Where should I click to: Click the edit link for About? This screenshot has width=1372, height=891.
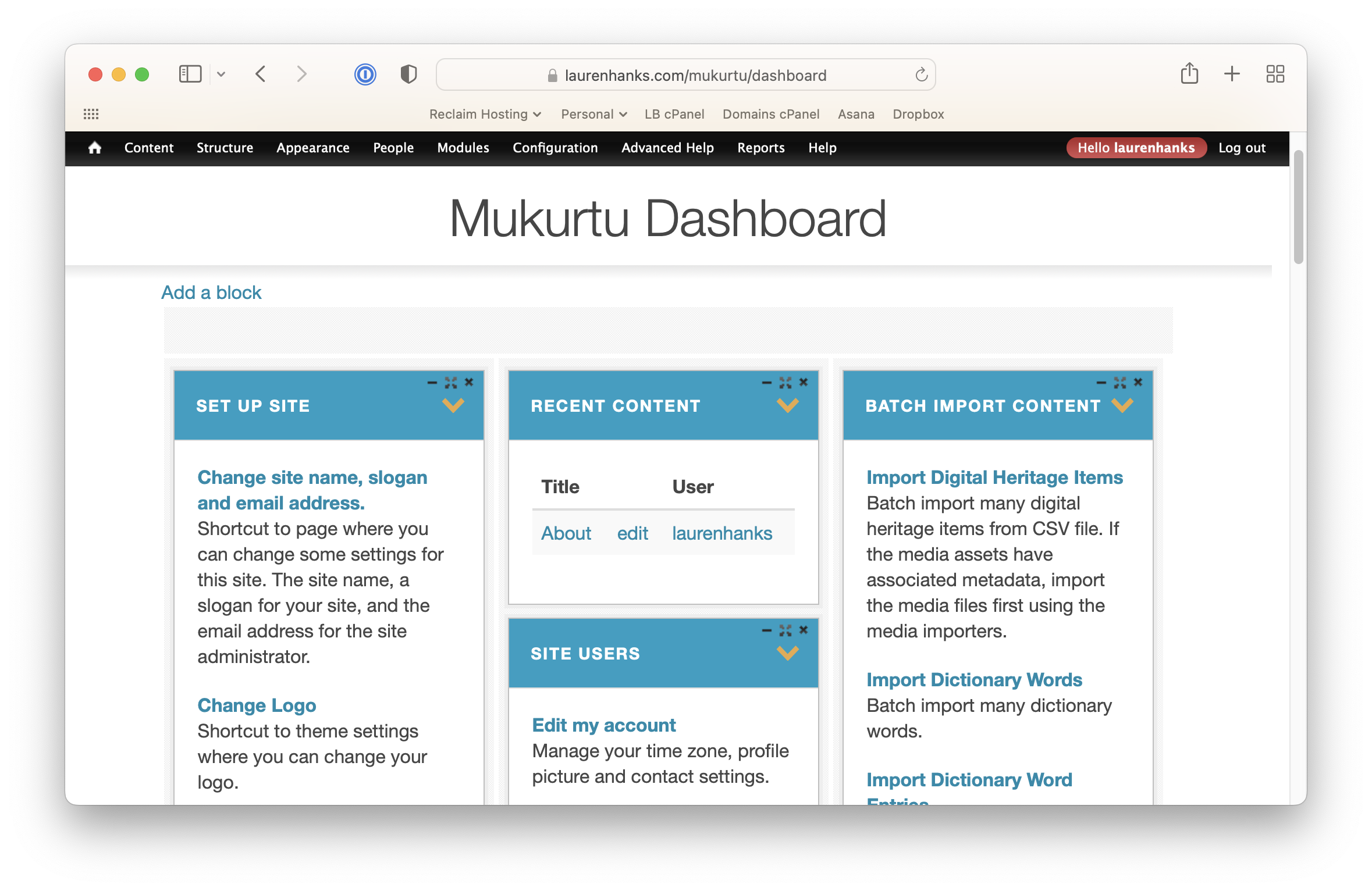[x=632, y=533]
